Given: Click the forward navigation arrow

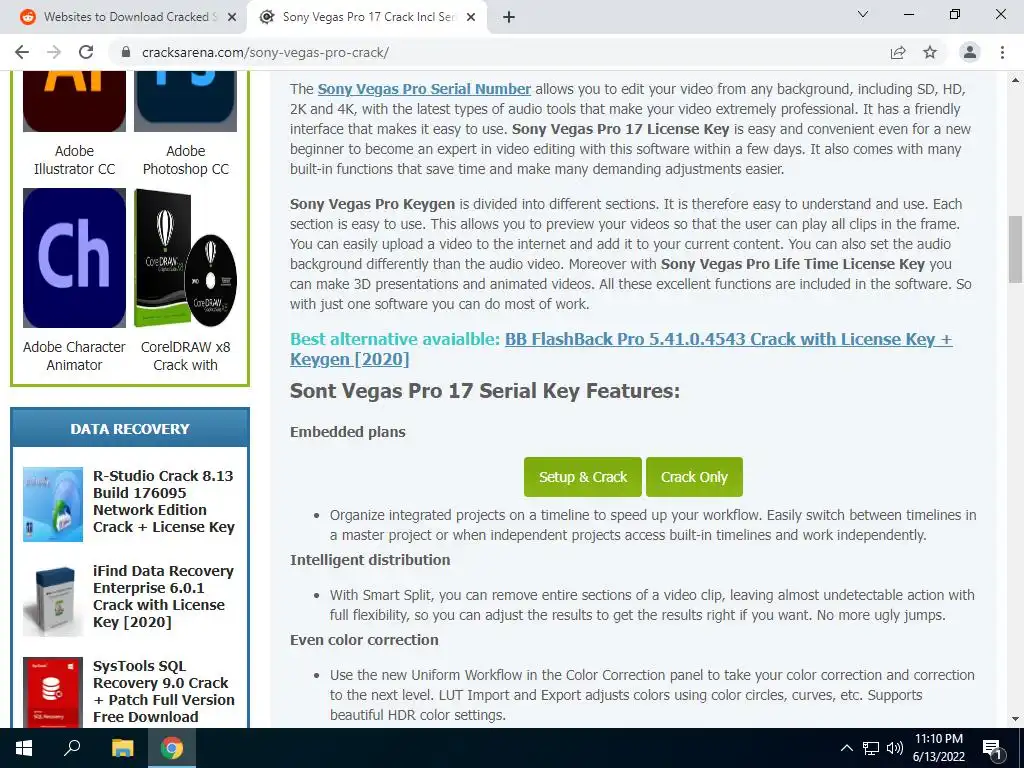Looking at the screenshot, I should pos(54,52).
